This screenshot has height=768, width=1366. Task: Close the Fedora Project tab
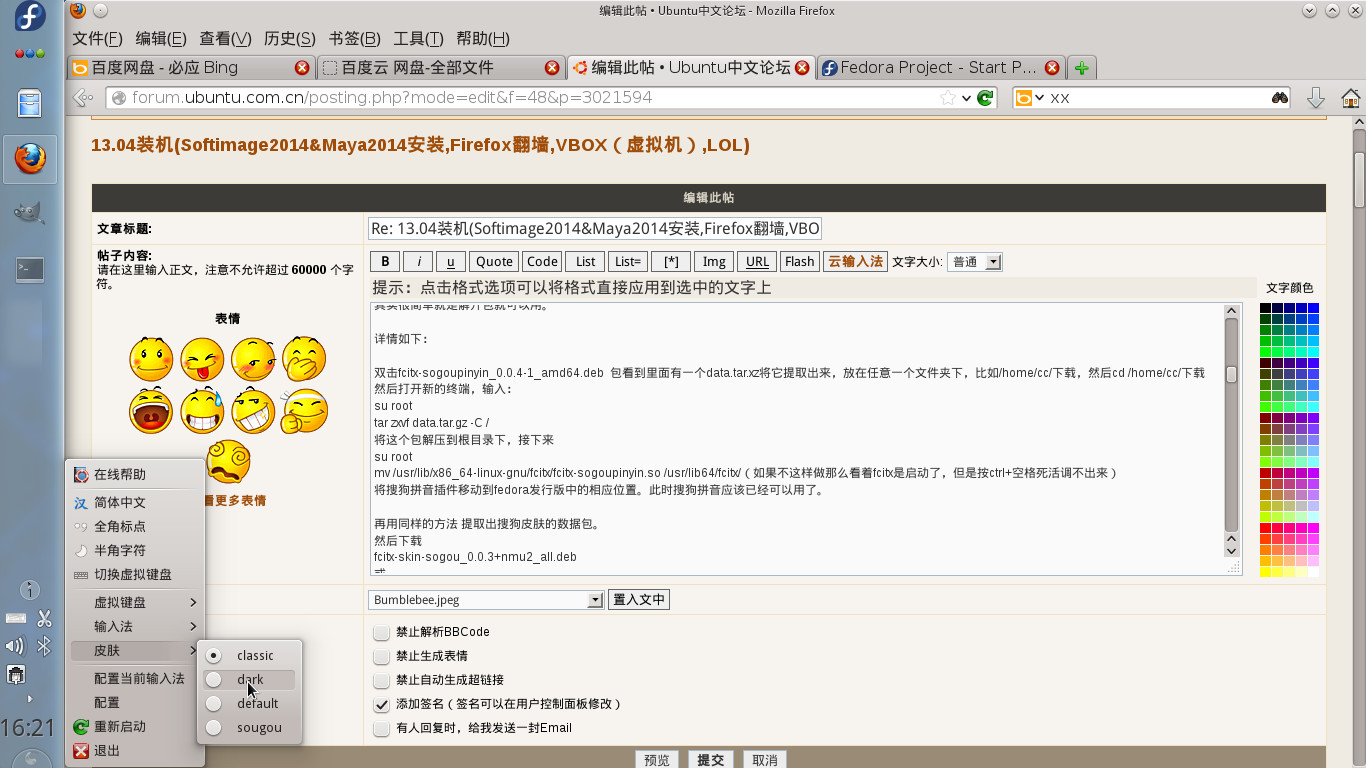coord(1052,68)
